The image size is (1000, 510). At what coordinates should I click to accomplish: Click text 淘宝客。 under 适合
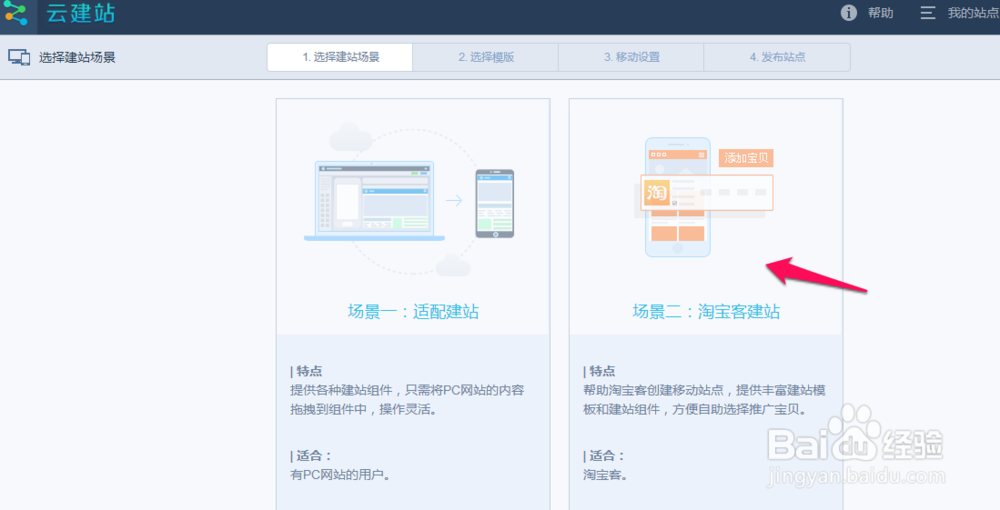click(x=605, y=475)
